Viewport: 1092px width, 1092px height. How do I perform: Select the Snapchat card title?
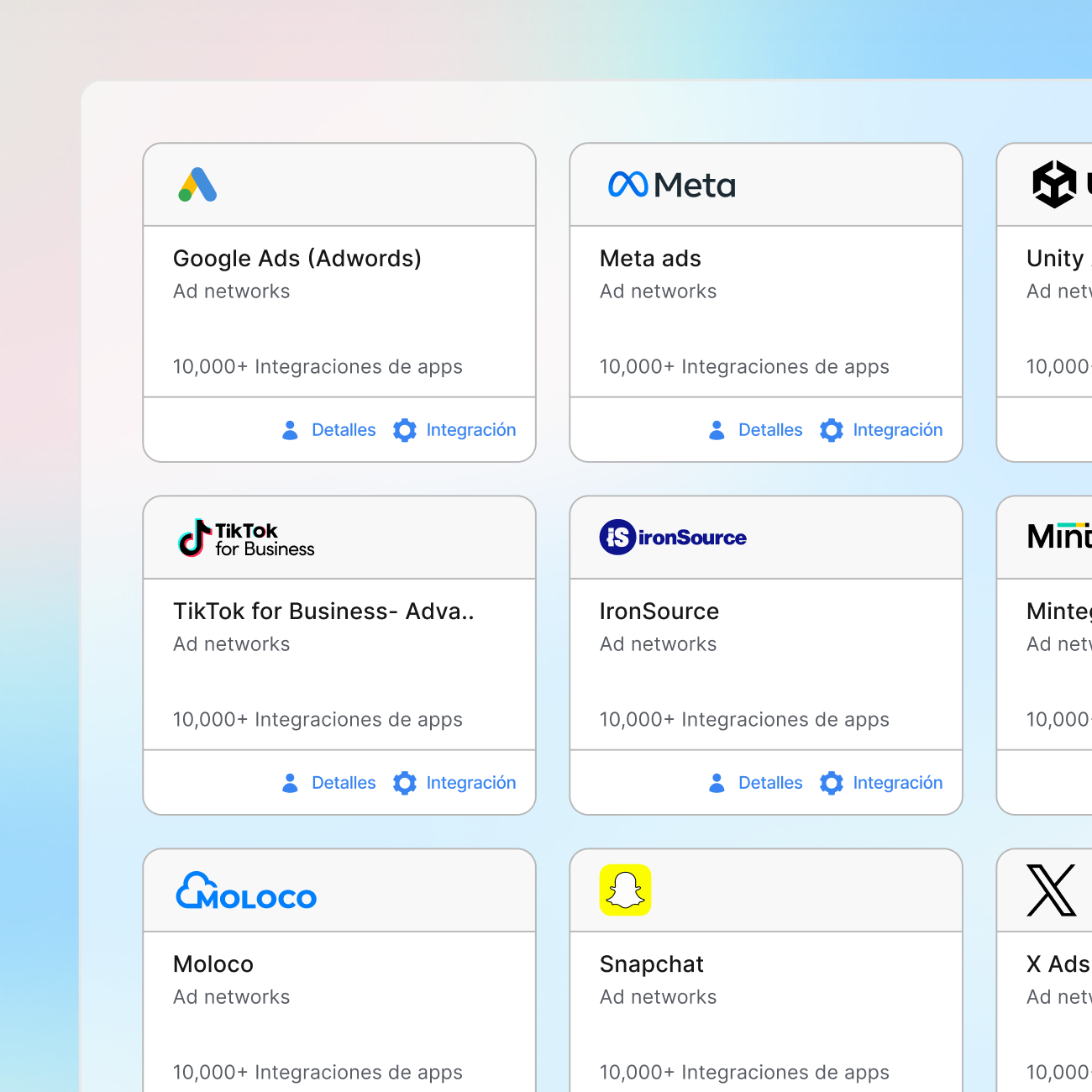(652, 964)
